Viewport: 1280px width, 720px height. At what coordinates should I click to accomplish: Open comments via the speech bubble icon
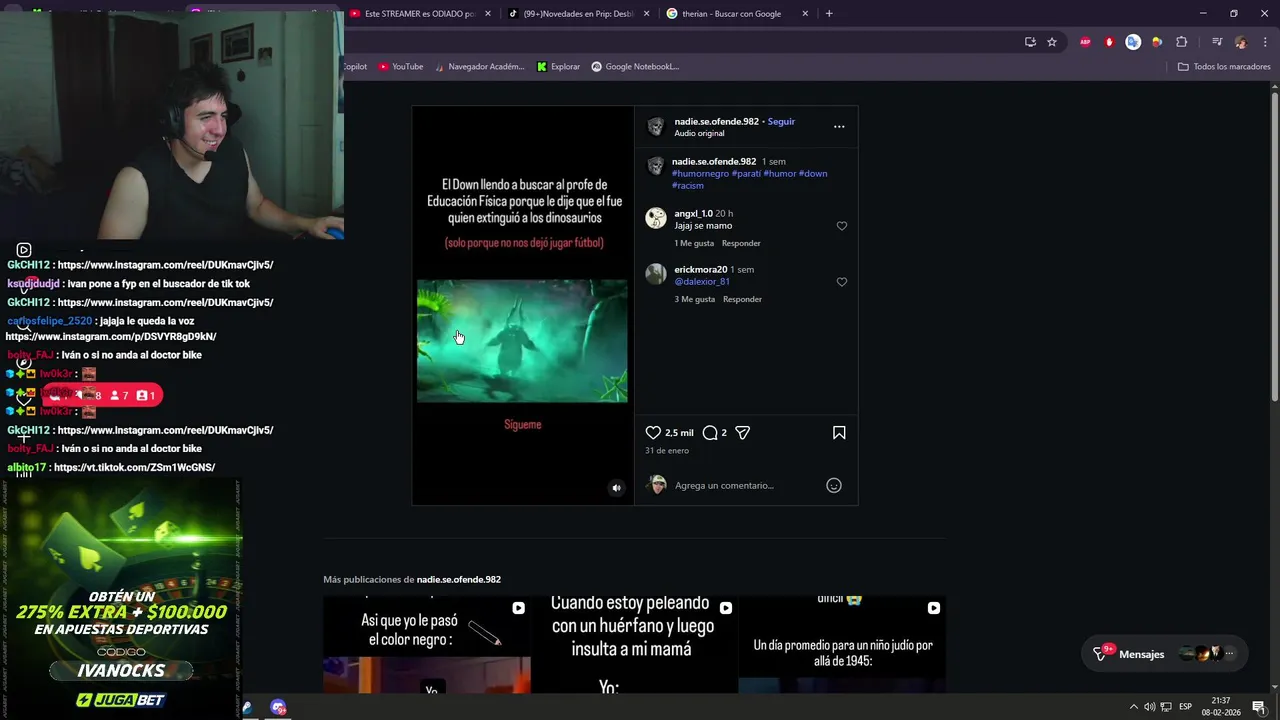[x=710, y=433]
